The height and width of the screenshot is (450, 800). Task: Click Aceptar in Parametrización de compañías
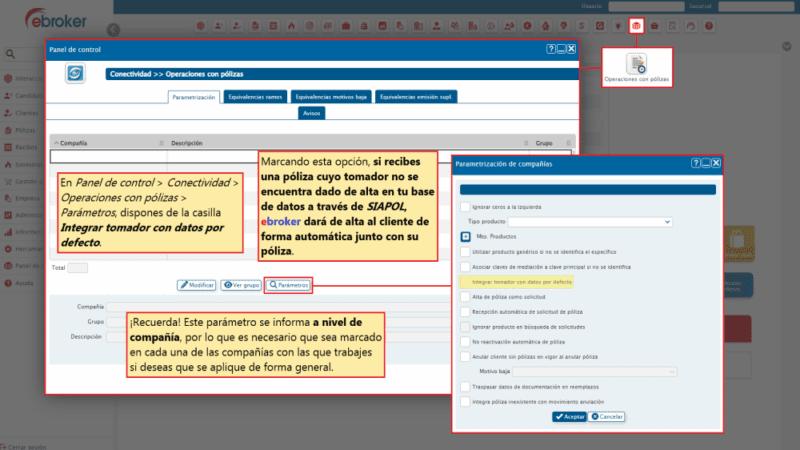click(x=569, y=417)
